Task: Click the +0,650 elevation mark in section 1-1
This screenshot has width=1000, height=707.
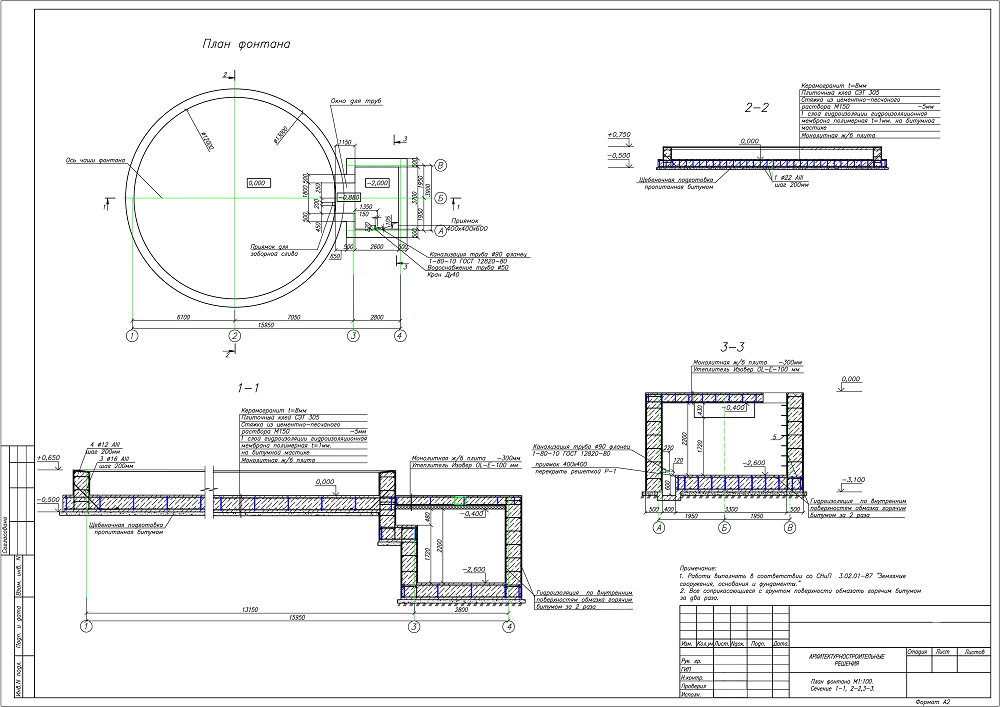Action: (x=48, y=458)
